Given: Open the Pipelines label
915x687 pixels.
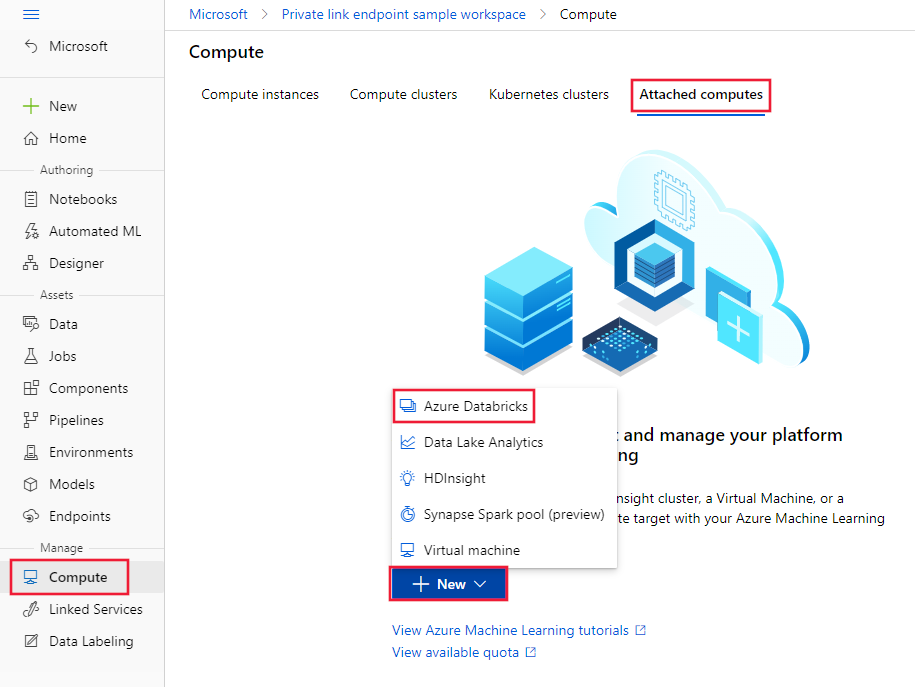Looking at the screenshot, I should [x=76, y=420].
